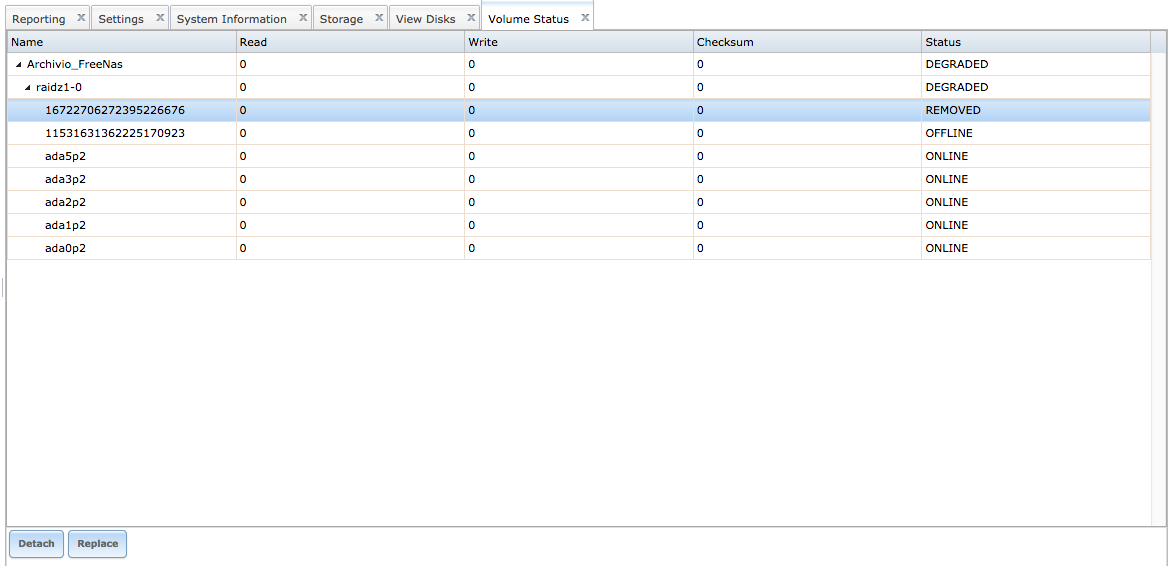Viewport: 1168px width, 566px height.
Task: Sort by the Write column header
Action: (x=579, y=42)
